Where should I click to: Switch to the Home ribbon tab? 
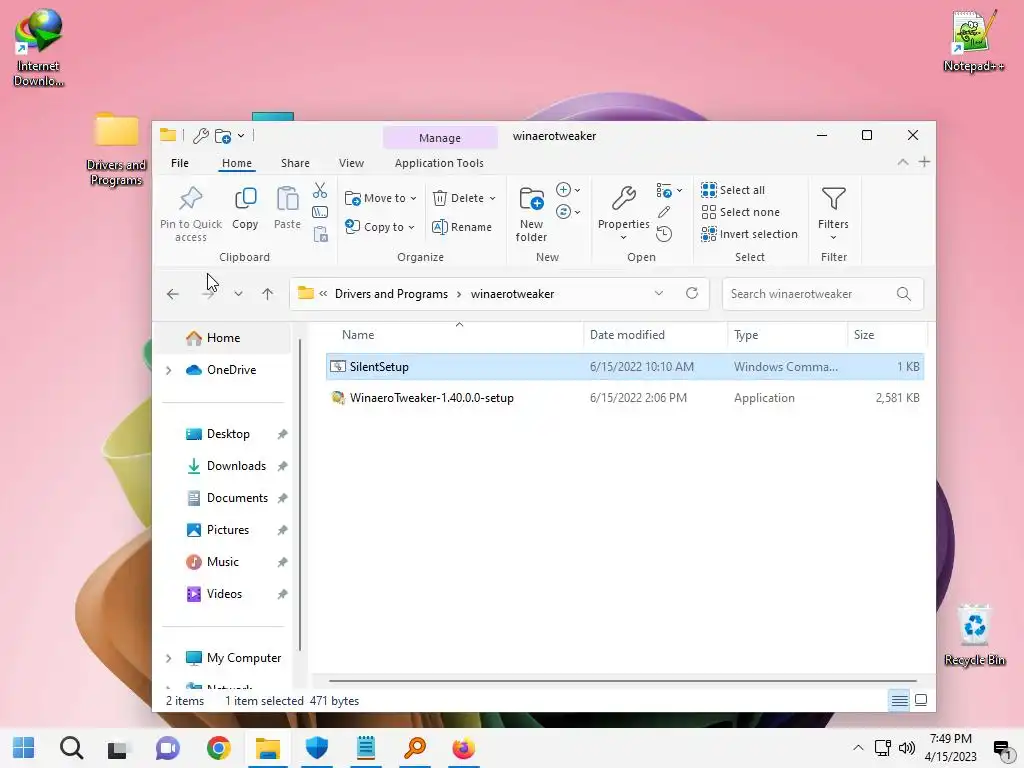pos(236,163)
